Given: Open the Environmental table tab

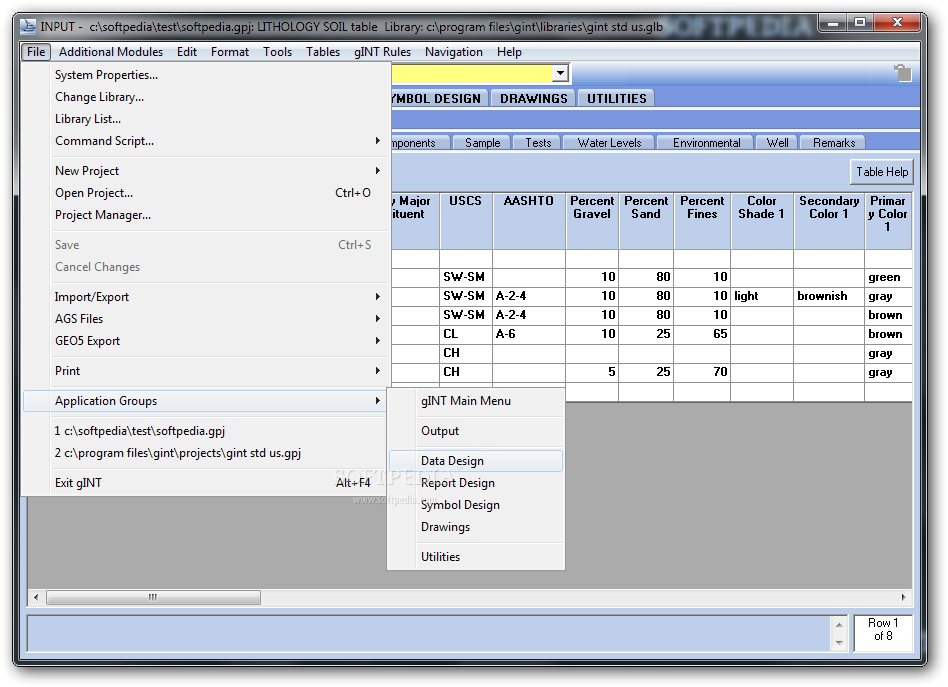Looking at the screenshot, I should click(x=706, y=143).
